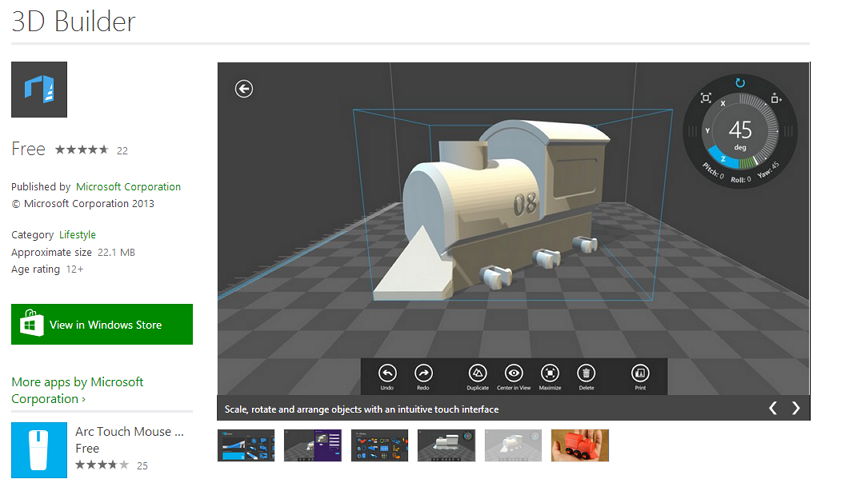Click View in Windows Store button

tap(102, 325)
